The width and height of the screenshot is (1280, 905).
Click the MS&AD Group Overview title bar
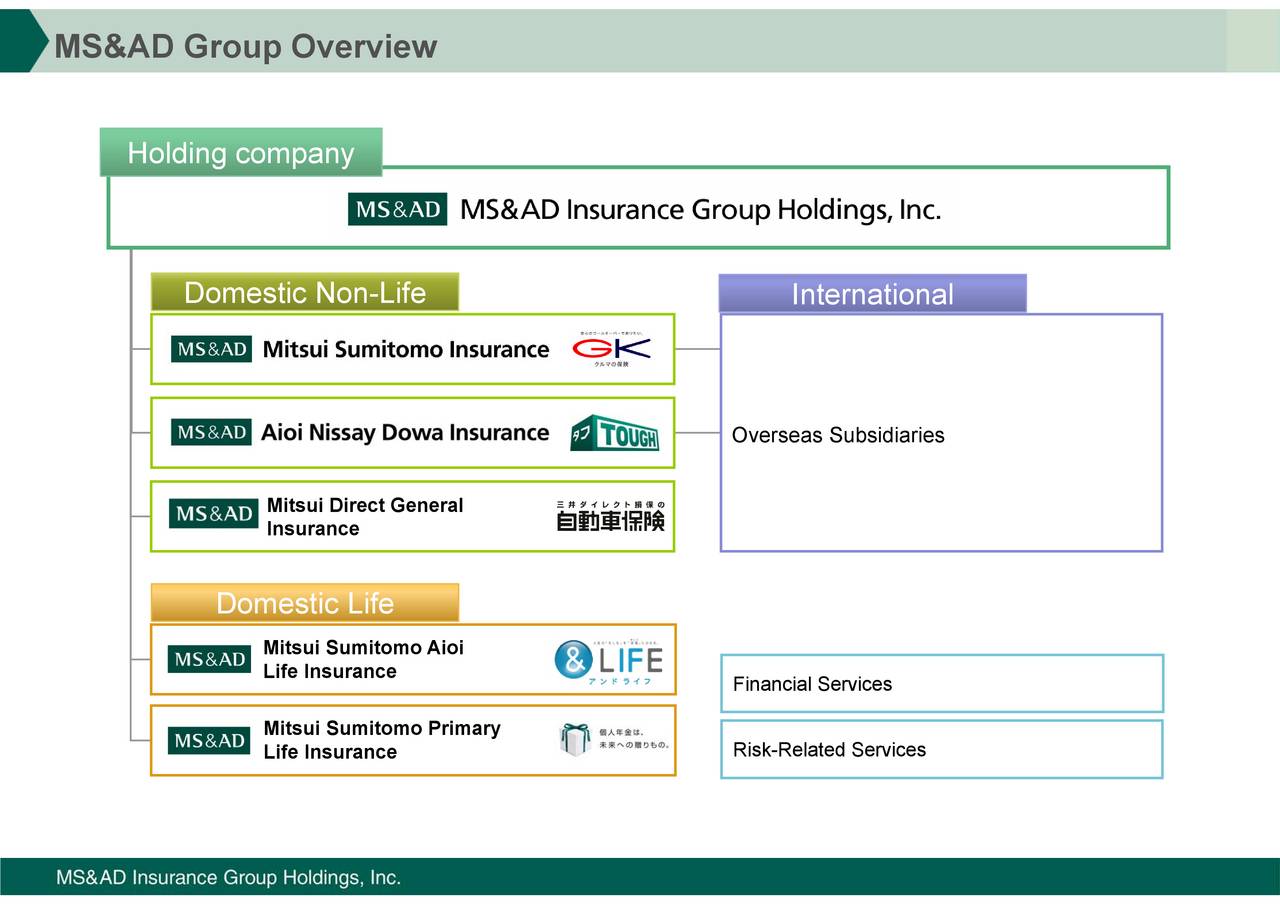click(246, 46)
